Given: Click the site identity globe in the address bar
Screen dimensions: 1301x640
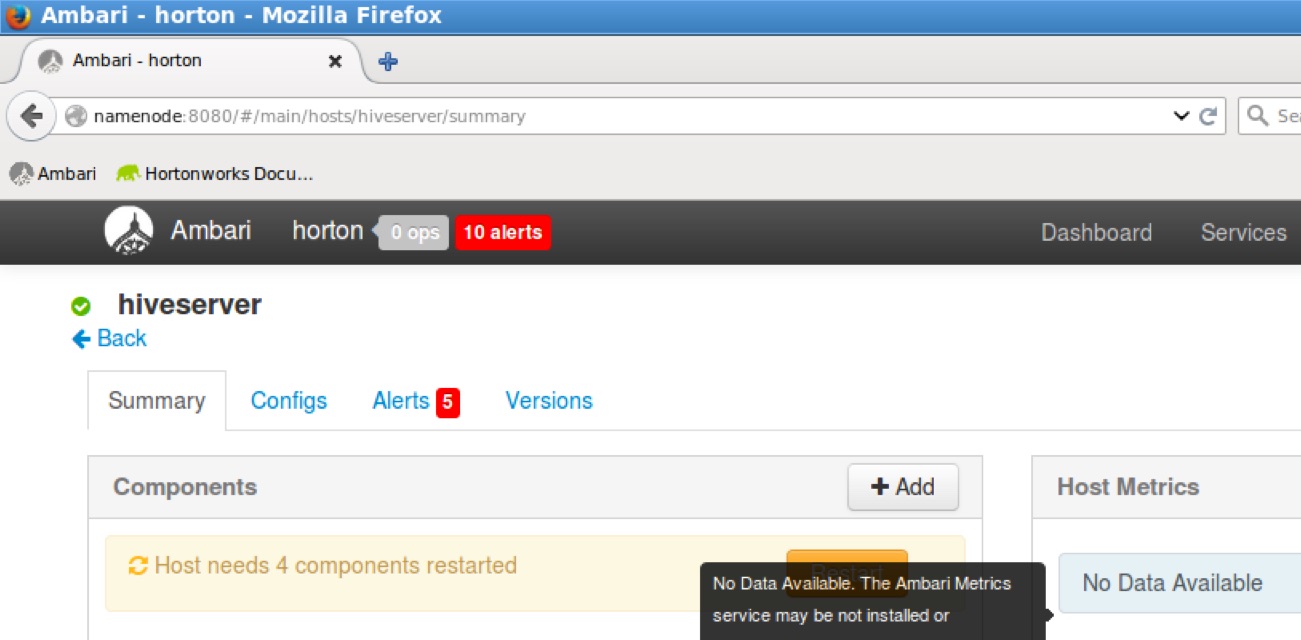Looking at the screenshot, I should click(x=75, y=115).
